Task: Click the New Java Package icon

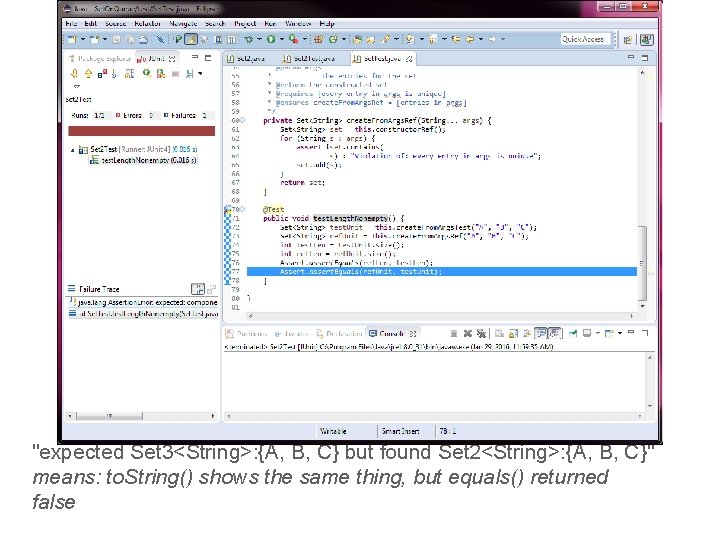Action: click(x=318, y=39)
